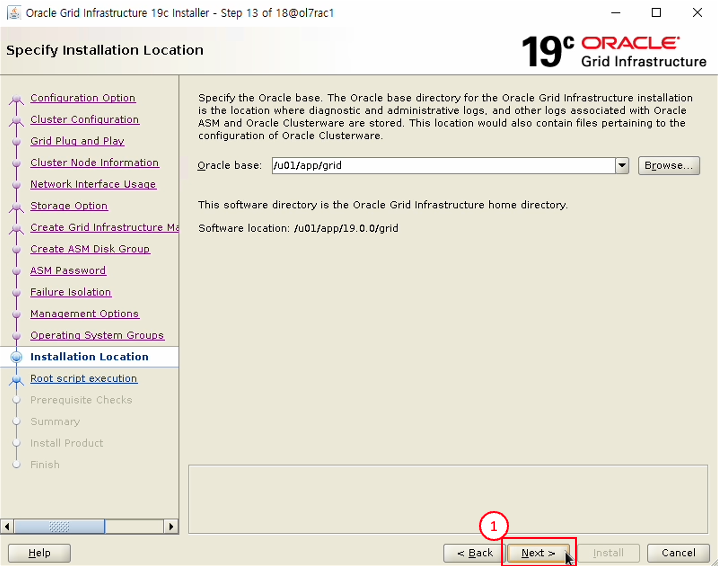The height and width of the screenshot is (566, 718).
Task: Click the Next button
Action: [538, 553]
